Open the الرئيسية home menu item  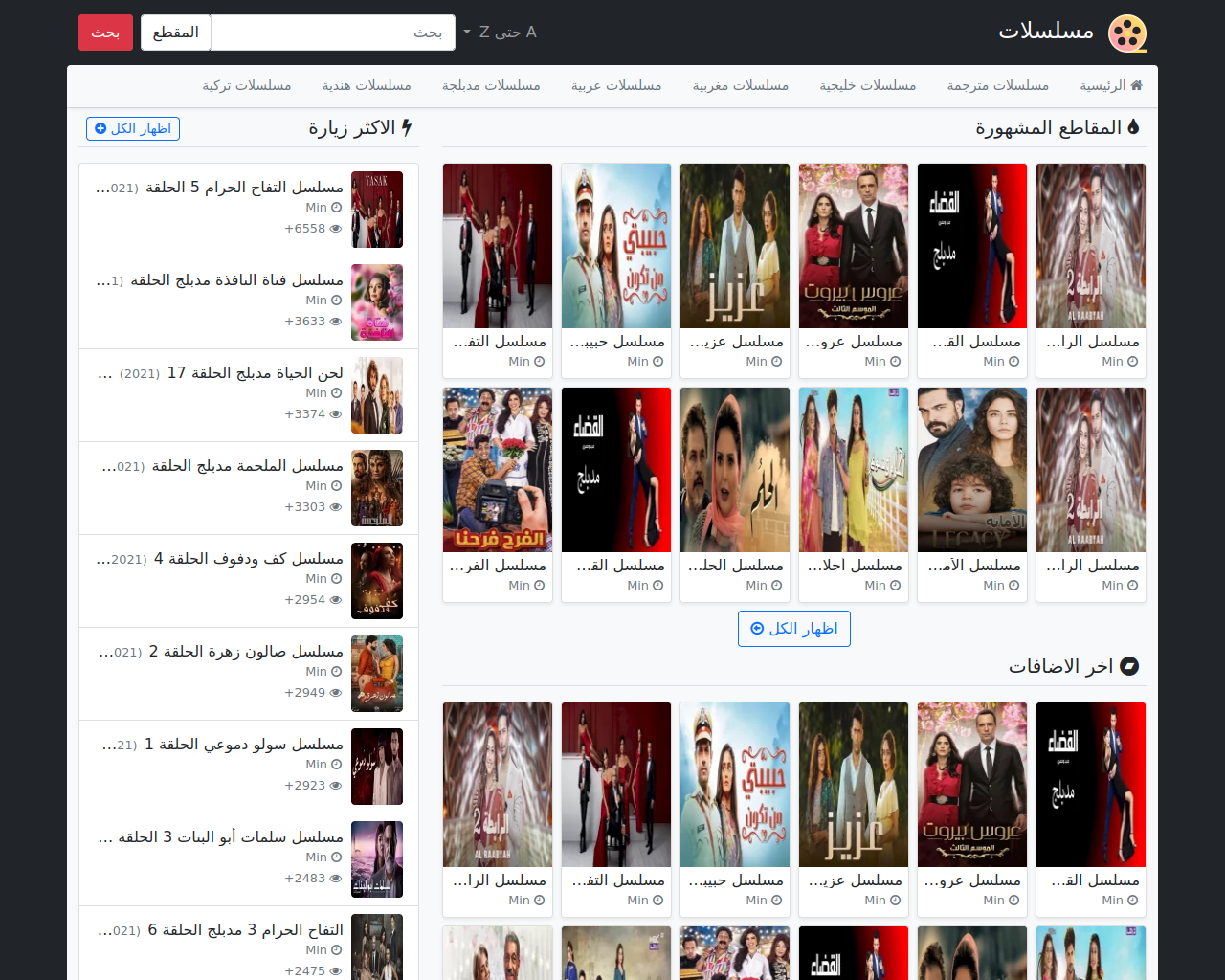tap(1110, 85)
